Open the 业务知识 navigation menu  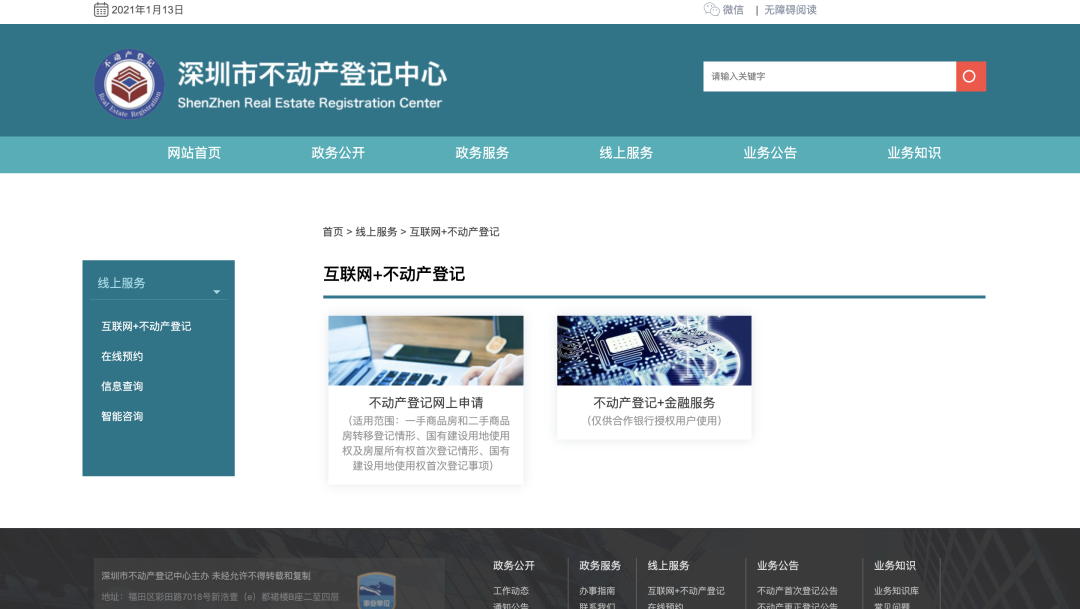point(913,154)
